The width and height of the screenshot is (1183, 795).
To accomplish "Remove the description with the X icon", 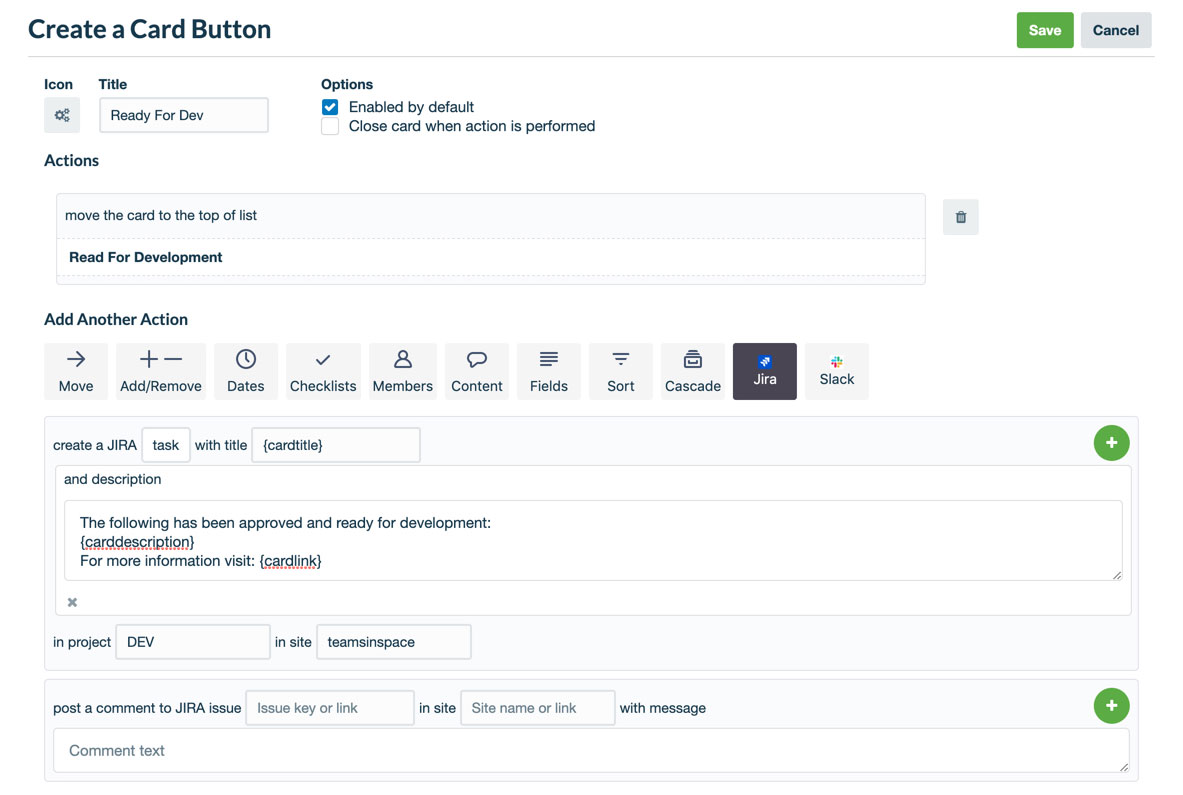I will click(70, 602).
